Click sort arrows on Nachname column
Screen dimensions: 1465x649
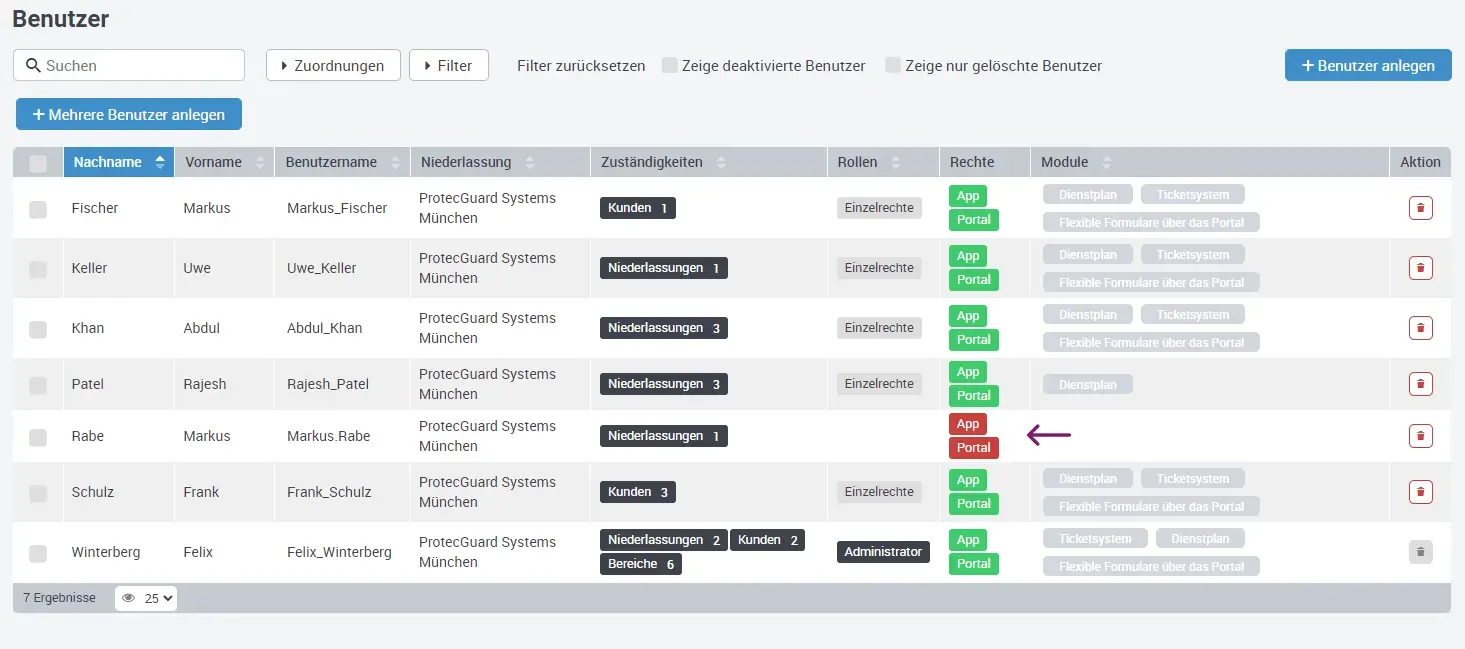click(160, 163)
